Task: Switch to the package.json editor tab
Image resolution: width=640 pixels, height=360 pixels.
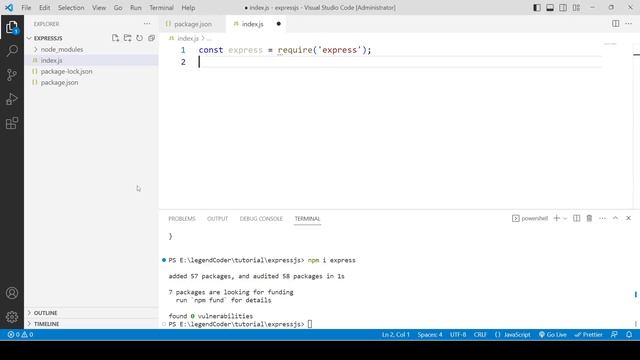Action: tap(192, 24)
